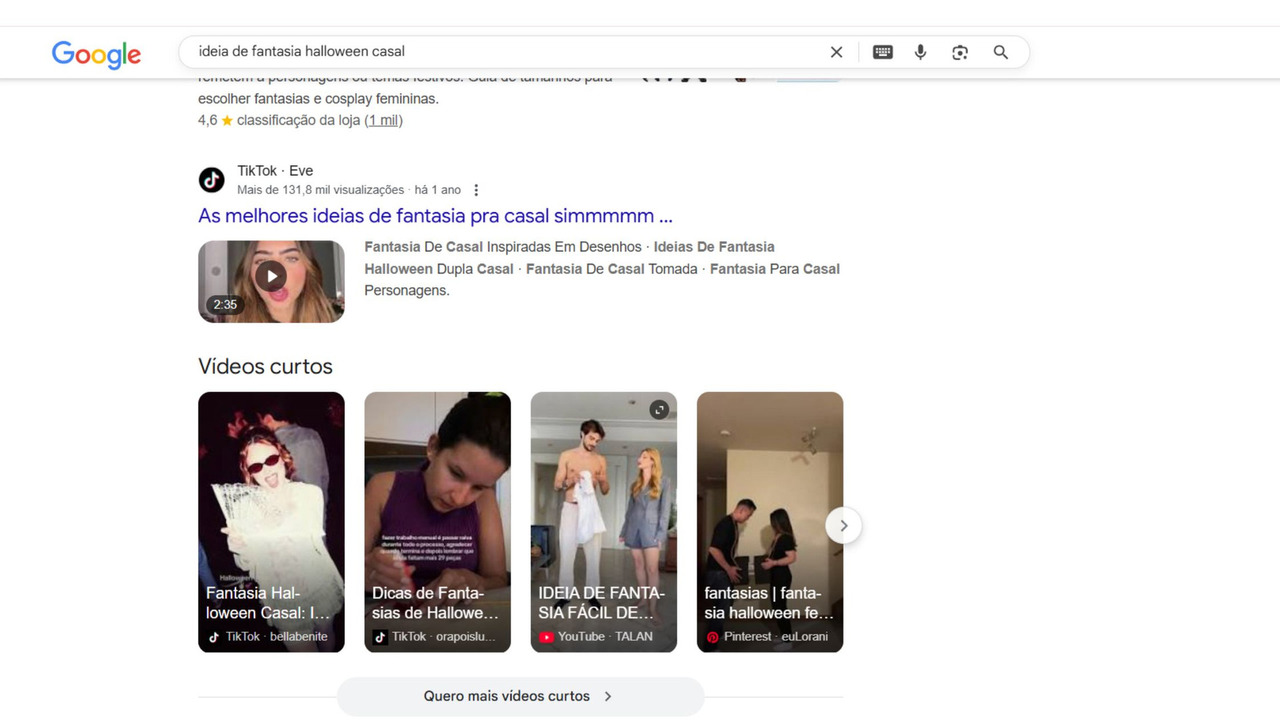Click the YouTube icon on the TALAN video
Viewport: 1280px width, 720px height.
(546, 636)
